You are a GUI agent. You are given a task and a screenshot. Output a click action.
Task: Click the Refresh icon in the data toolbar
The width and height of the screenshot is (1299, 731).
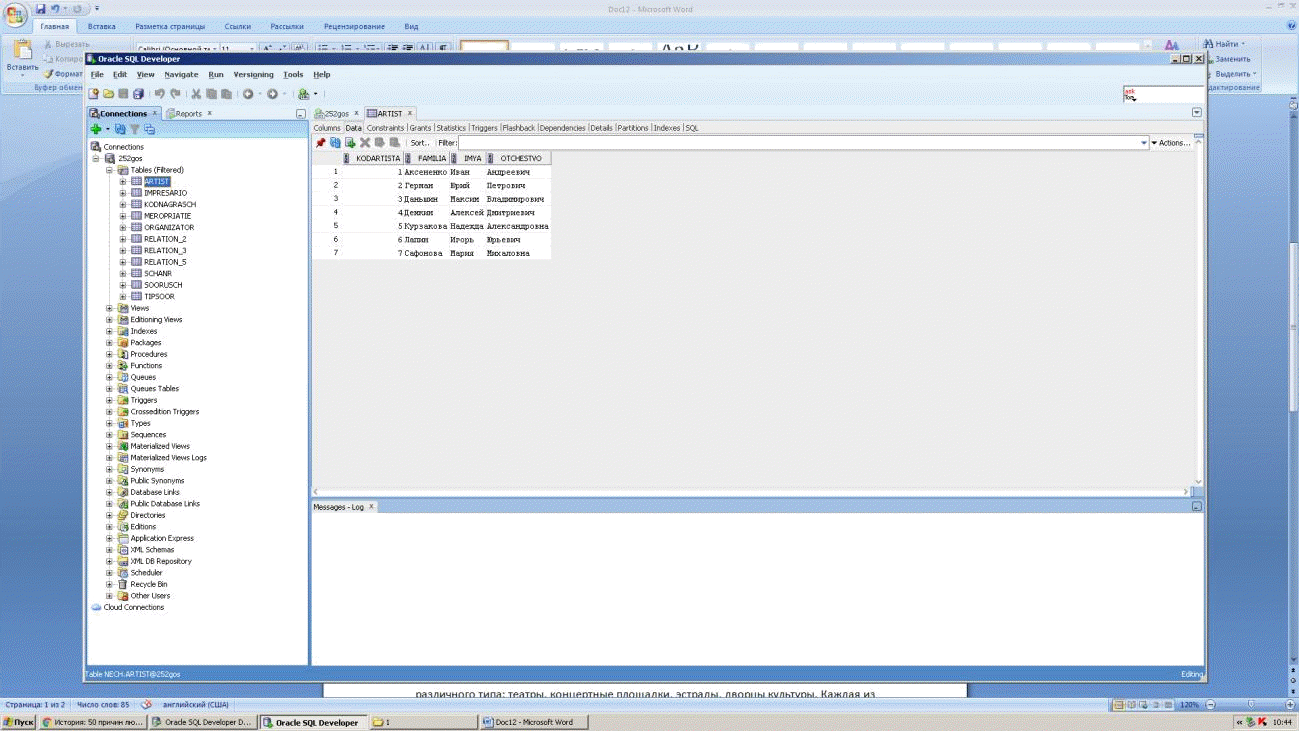[x=336, y=143]
